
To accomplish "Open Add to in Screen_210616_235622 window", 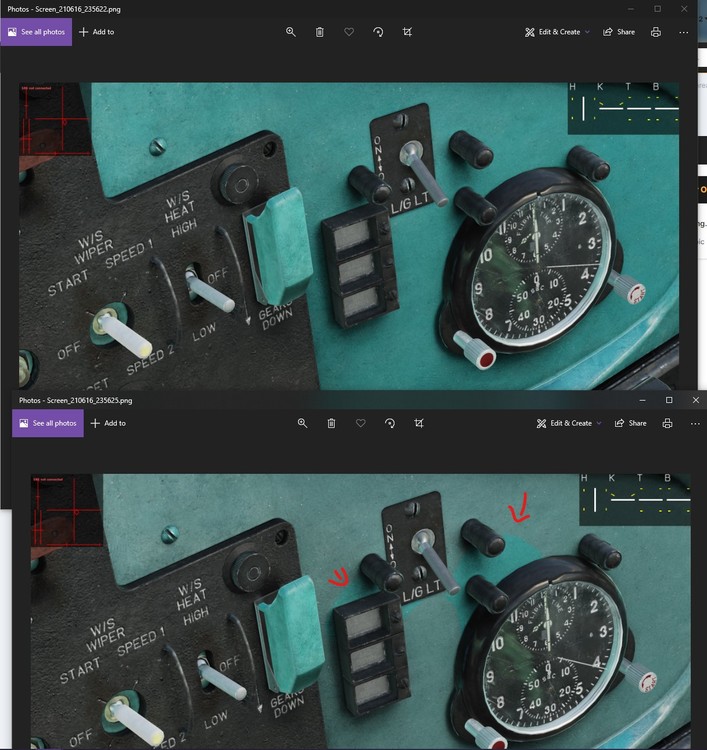I will pos(96,32).
